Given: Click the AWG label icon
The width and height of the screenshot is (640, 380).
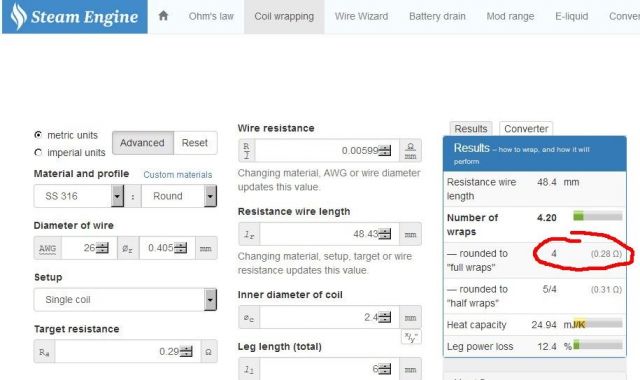Looking at the screenshot, I should (x=48, y=248).
